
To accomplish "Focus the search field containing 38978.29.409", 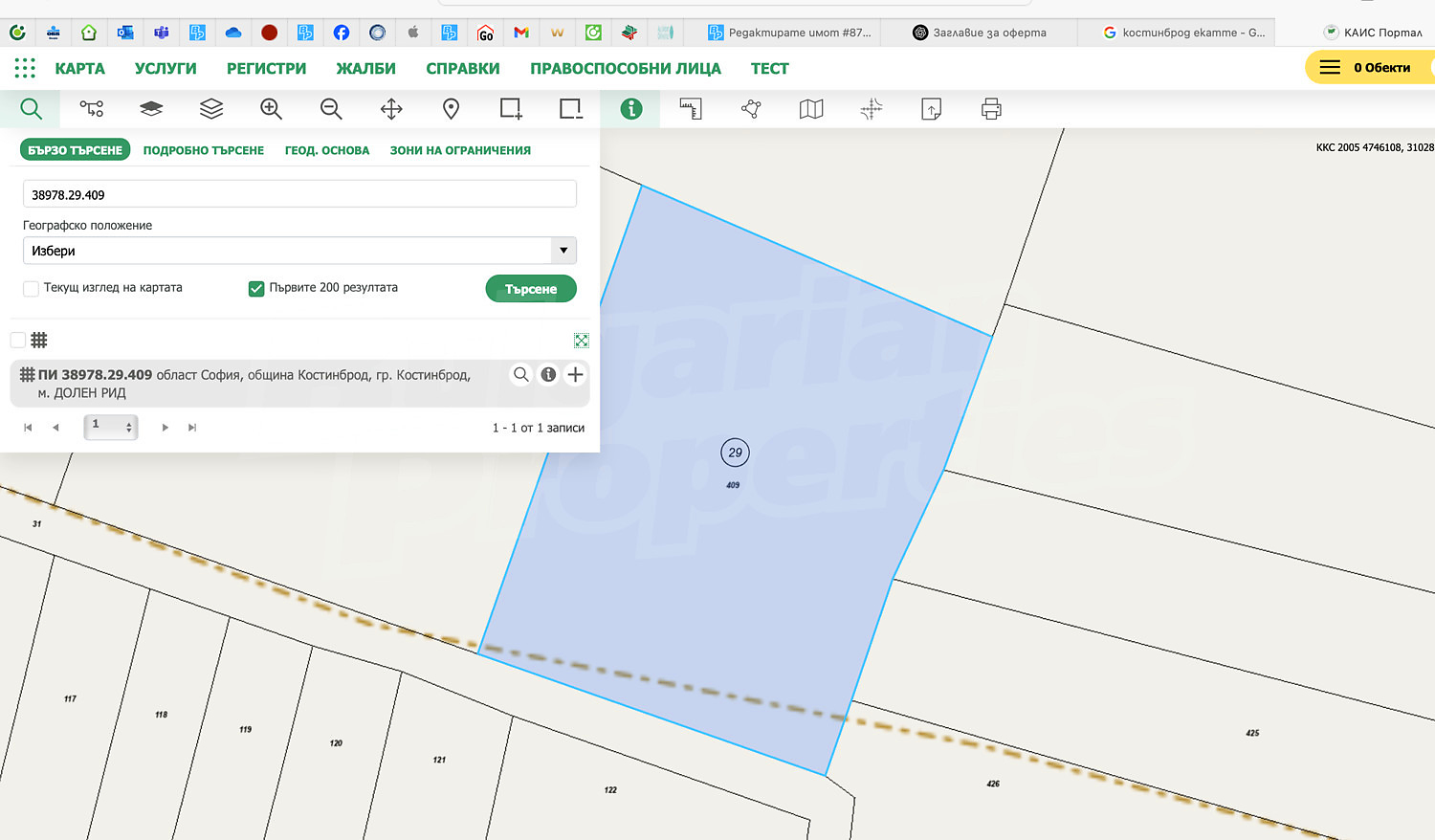I will point(299,194).
